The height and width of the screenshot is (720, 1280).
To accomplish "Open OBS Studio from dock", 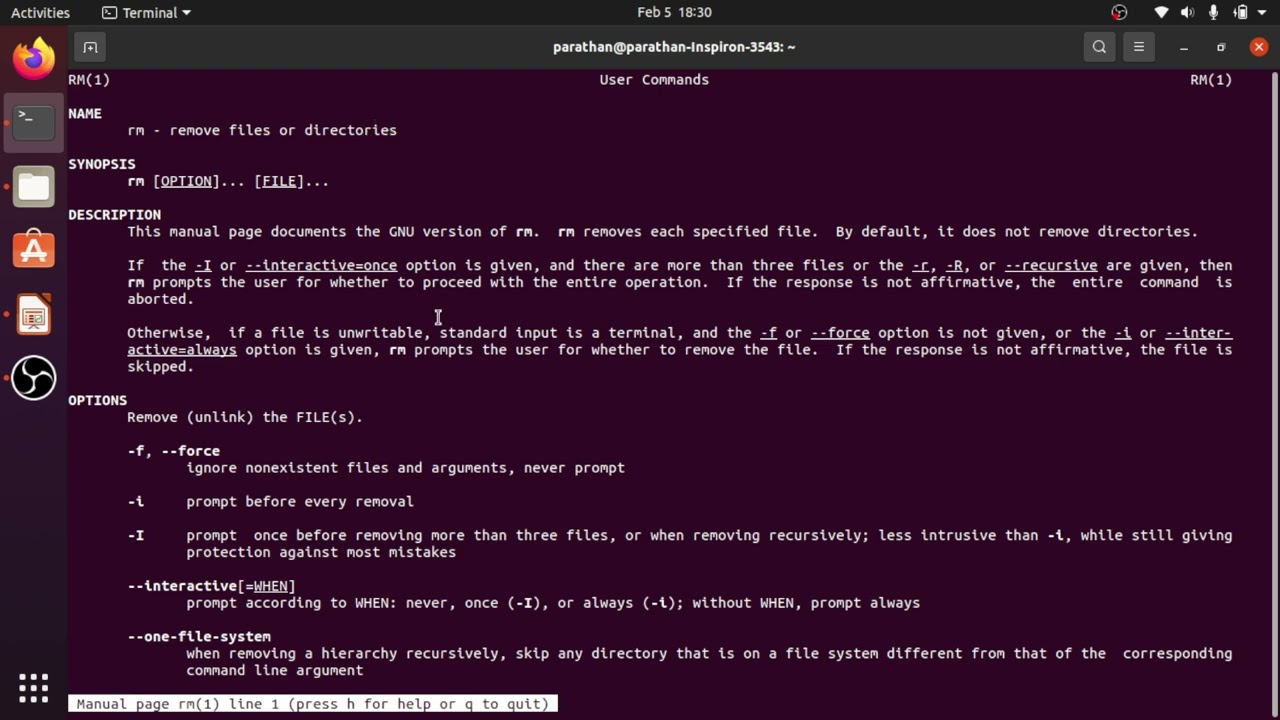I will (x=34, y=378).
